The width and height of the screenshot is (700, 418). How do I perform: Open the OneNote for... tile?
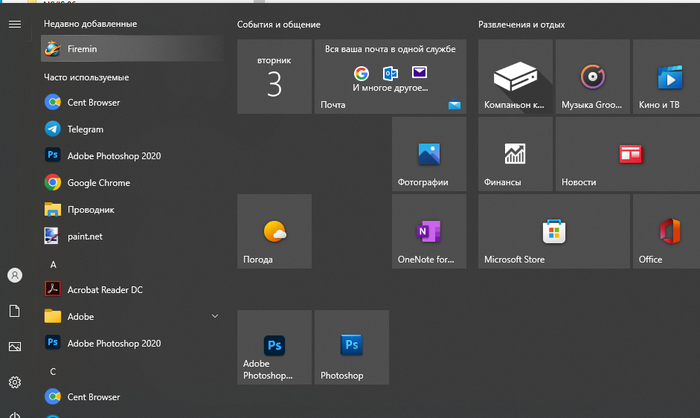pyautogui.click(x=429, y=231)
